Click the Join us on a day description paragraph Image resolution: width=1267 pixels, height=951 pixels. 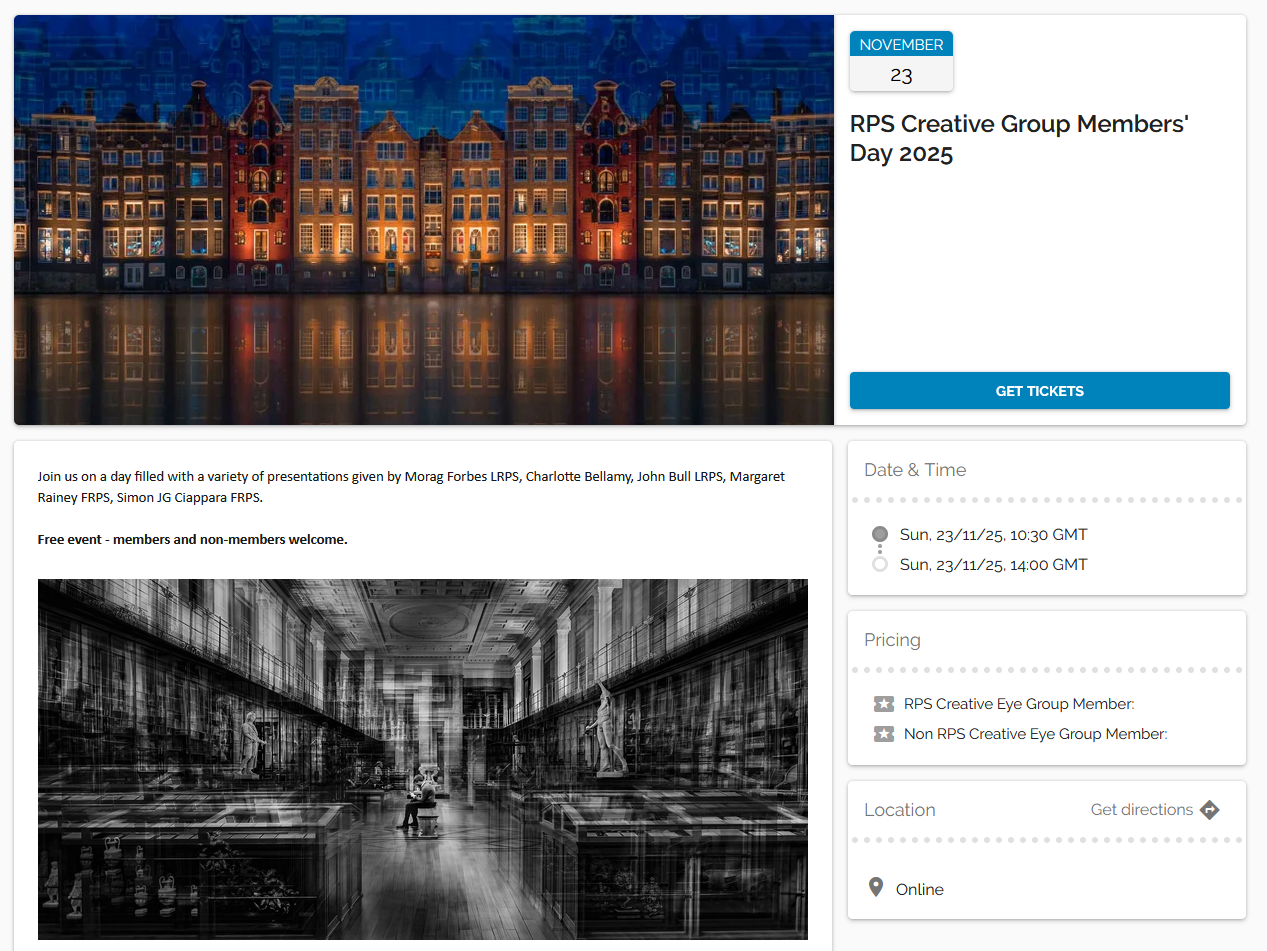[412, 487]
